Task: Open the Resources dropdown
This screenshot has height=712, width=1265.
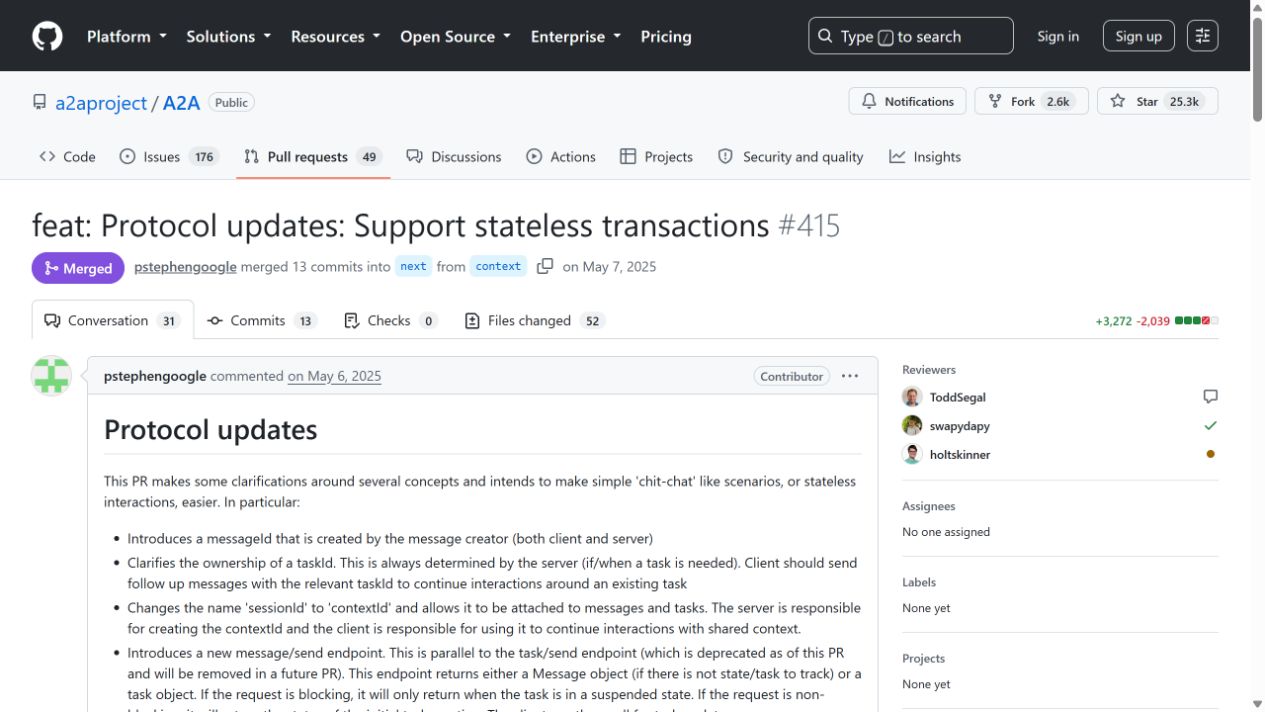Action: click(x=335, y=36)
